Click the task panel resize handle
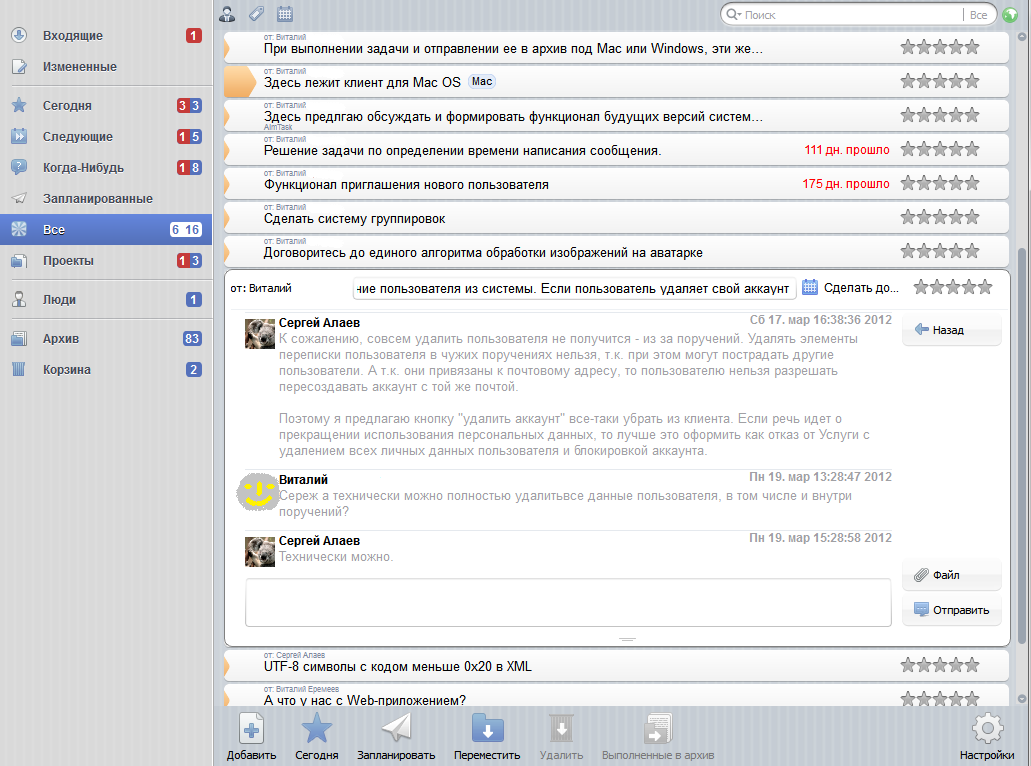The width and height of the screenshot is (1031, 766). (x=627, y=639)
